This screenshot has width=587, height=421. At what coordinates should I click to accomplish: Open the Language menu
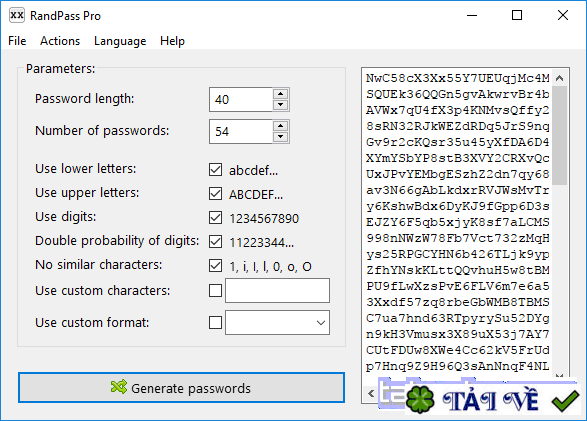120,41
